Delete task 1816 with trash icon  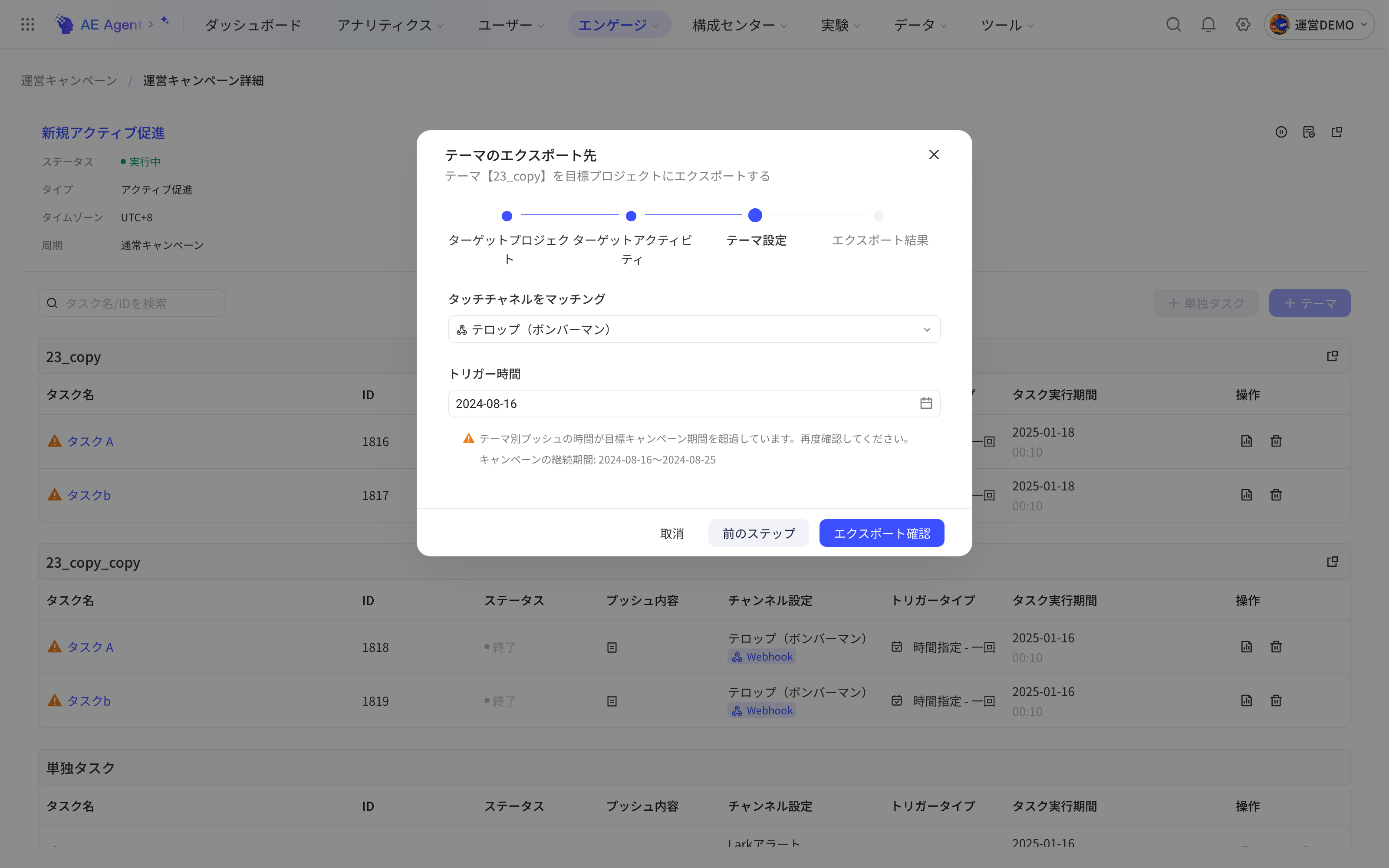(1276, 441)
